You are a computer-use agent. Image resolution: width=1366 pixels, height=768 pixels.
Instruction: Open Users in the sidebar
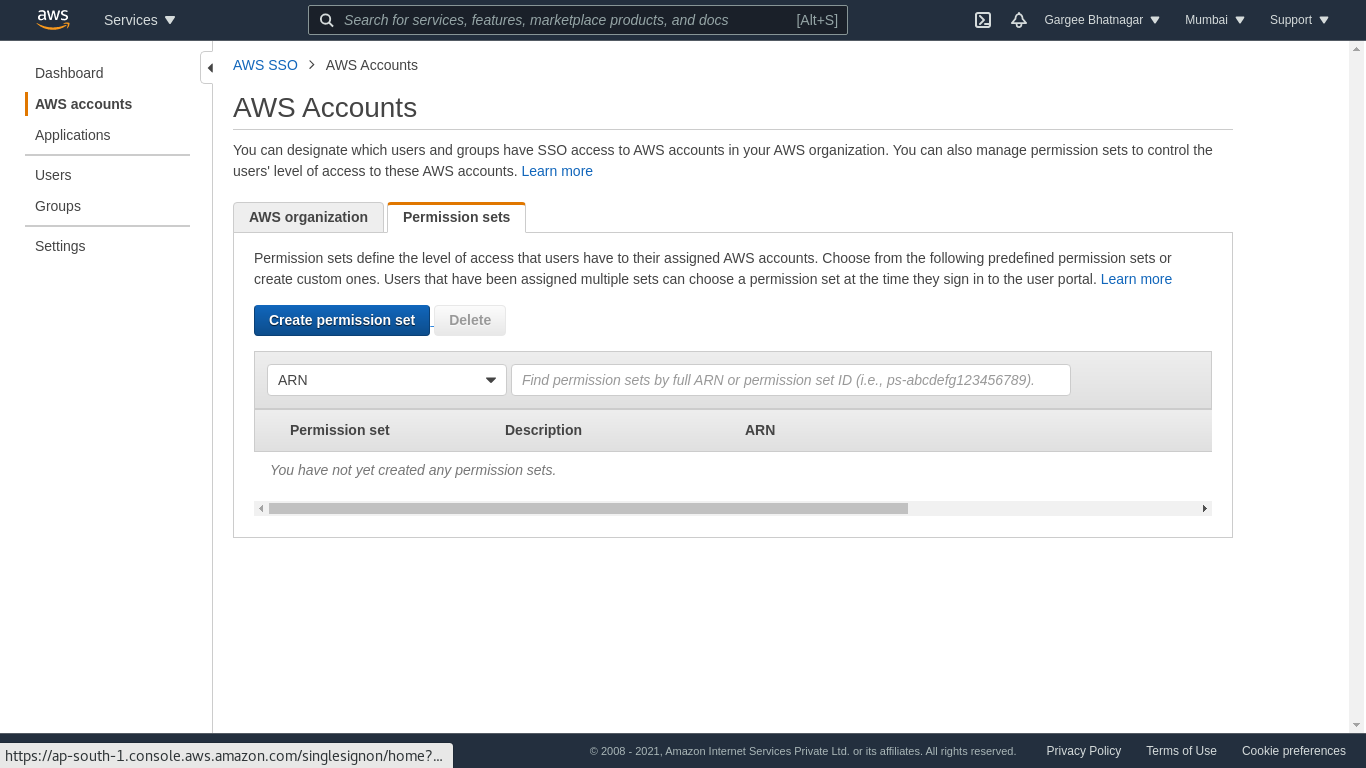click(53, 175)
